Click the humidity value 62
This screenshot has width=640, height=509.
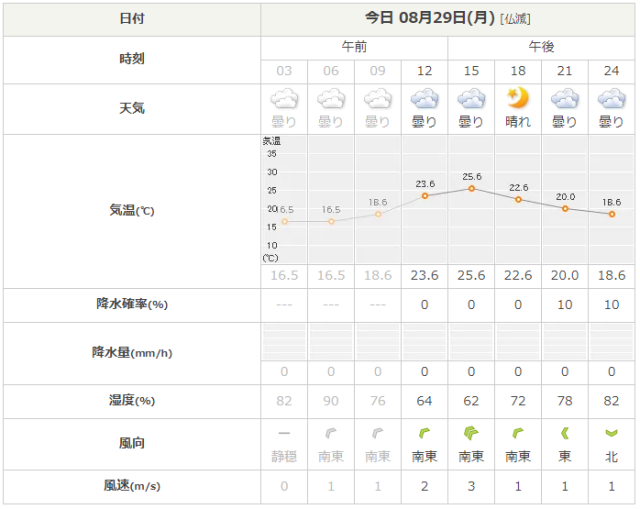point(471,401)
